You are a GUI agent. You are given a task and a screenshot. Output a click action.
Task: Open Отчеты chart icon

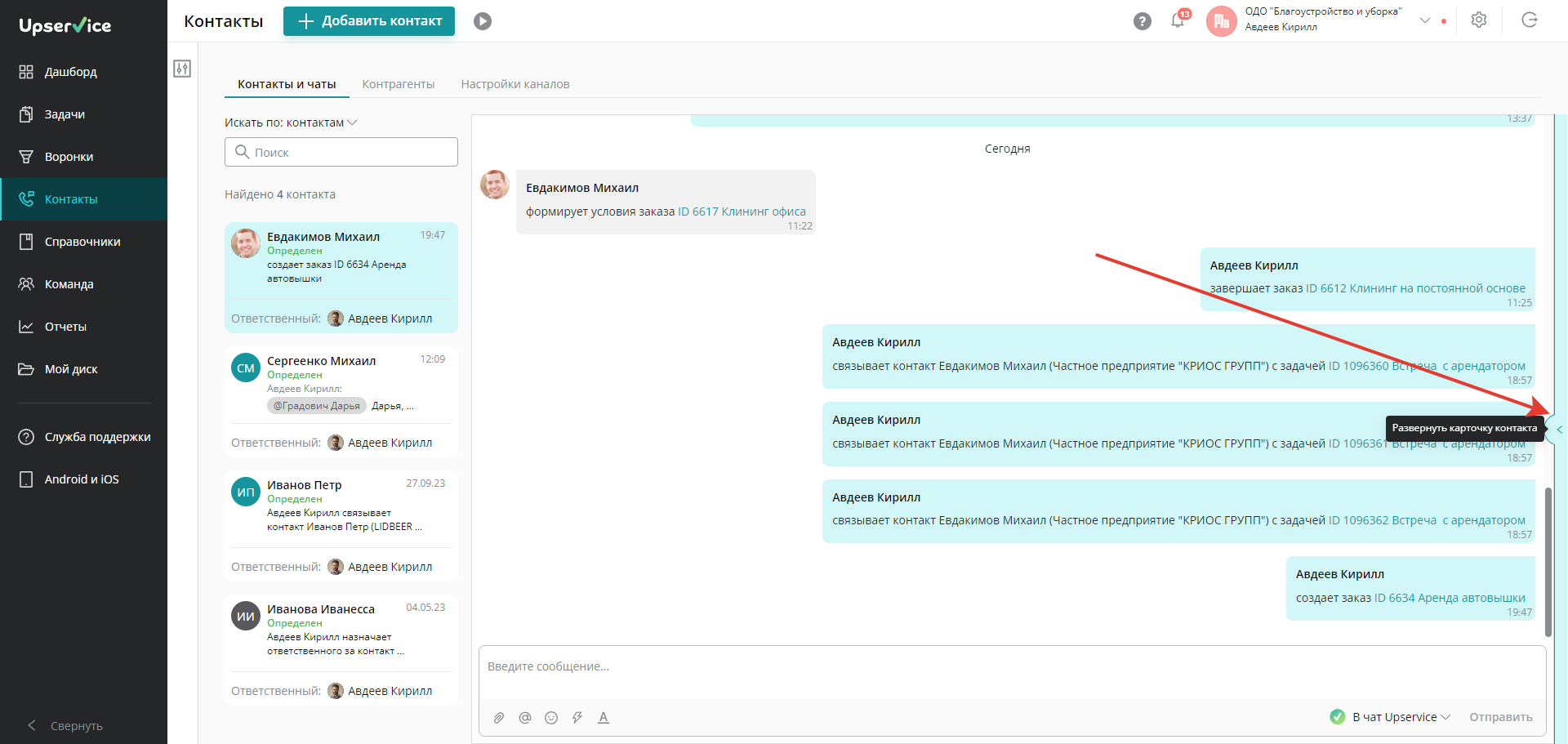26,327
